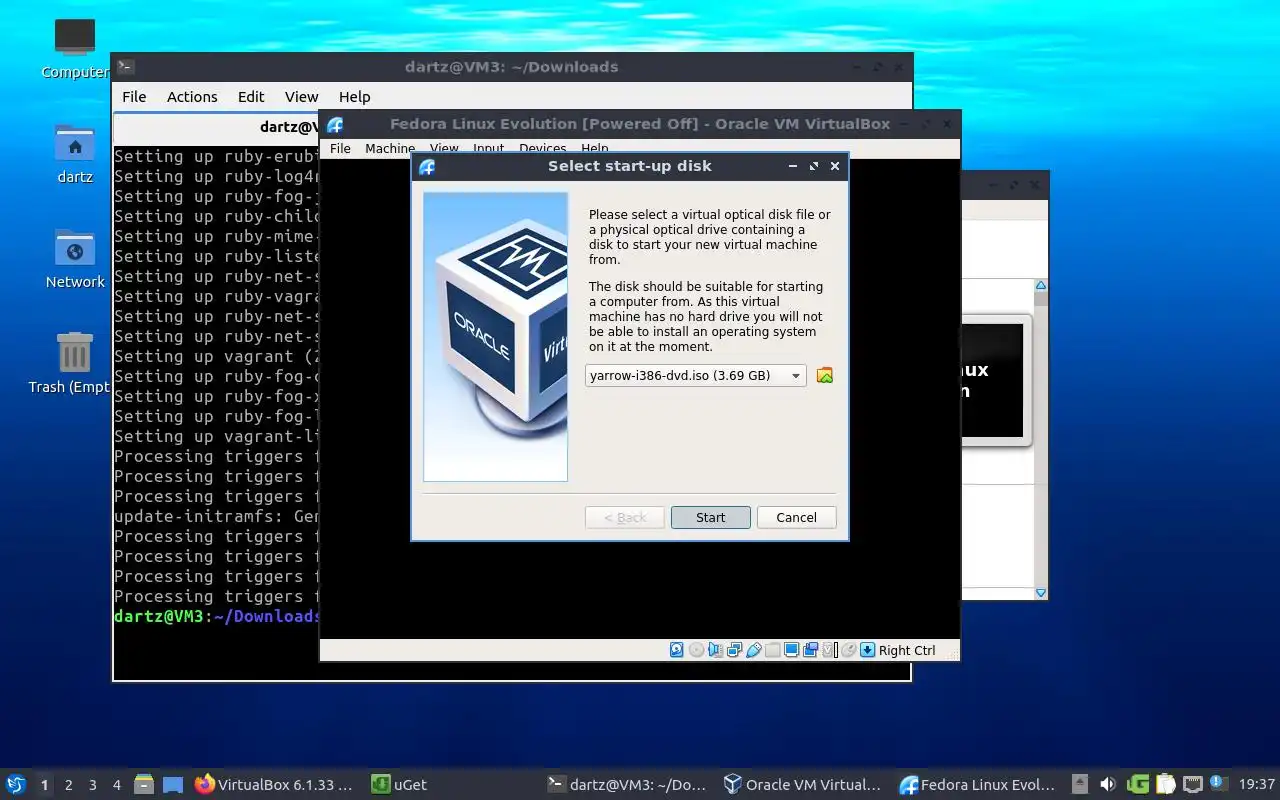Image resolution: width=1280 pixels, height=800 pixels.
Task: Switch to workspace 3 in the taskbar pager
Action: pyautogui.click(x=93, y=785)
